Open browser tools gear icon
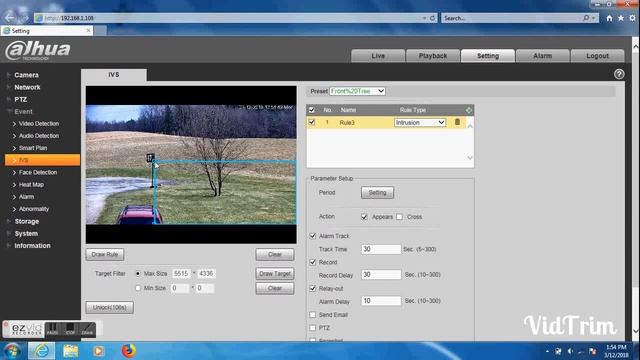Viewport: 640px width, 360px height. pos(632,18)
